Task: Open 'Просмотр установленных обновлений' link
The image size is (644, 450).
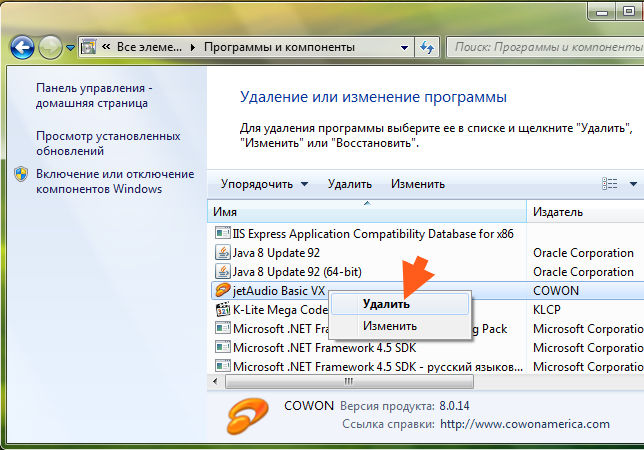Action: pyautogui.click(x=108, y=143)
